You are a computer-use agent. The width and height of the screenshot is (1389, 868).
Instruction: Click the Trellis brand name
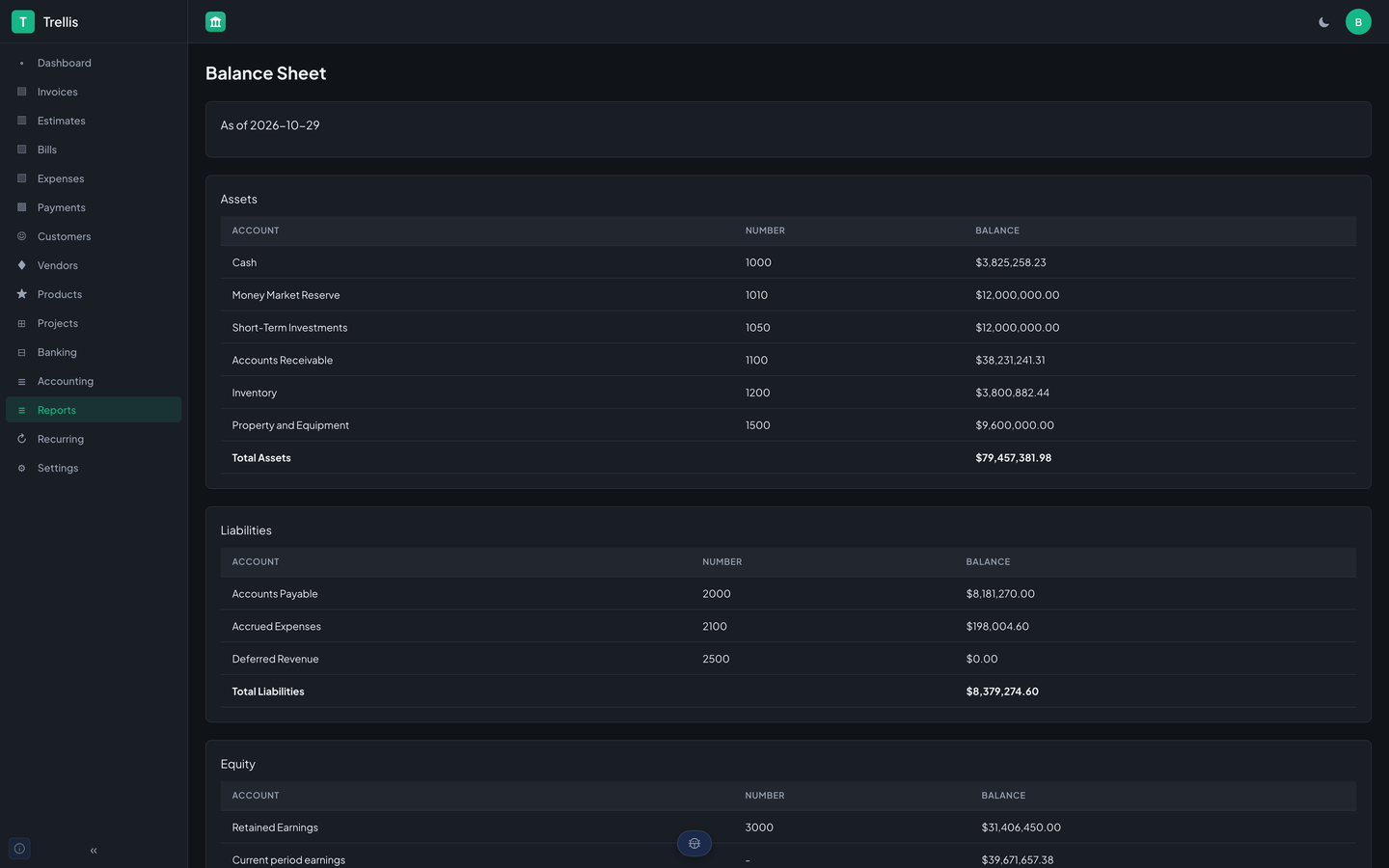pos(61,22)
